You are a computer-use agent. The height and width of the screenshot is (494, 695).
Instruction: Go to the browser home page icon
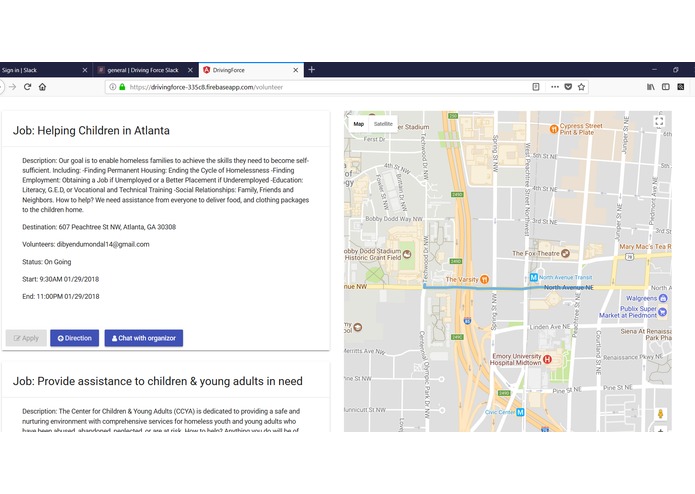coord(43,87)
